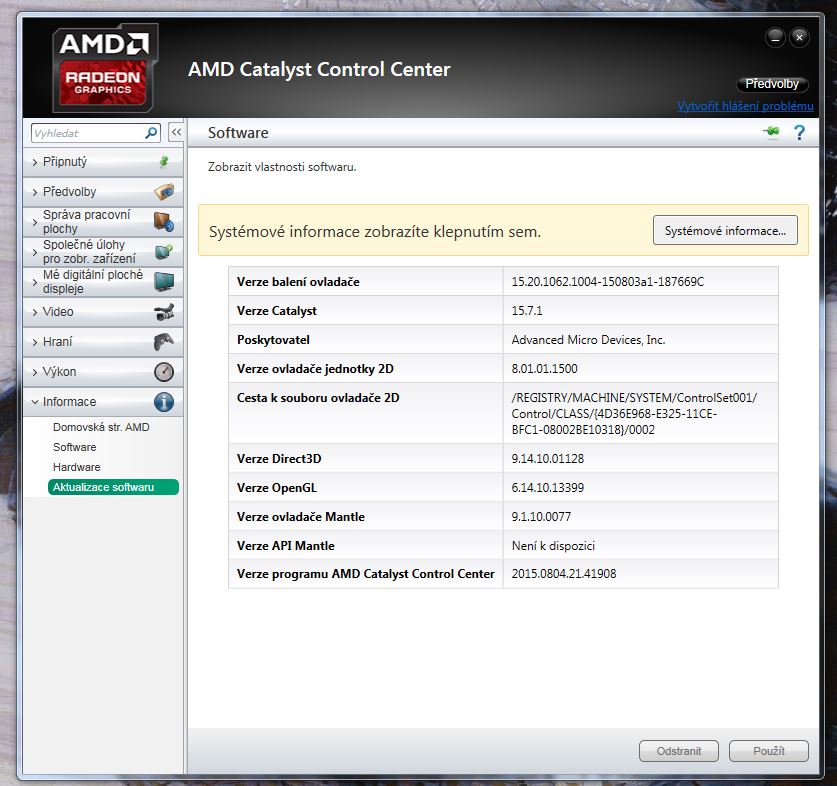Screen dimensions: 837x786
Task: Click the magnifier icon in search box
Action: [x=151, y=132]
